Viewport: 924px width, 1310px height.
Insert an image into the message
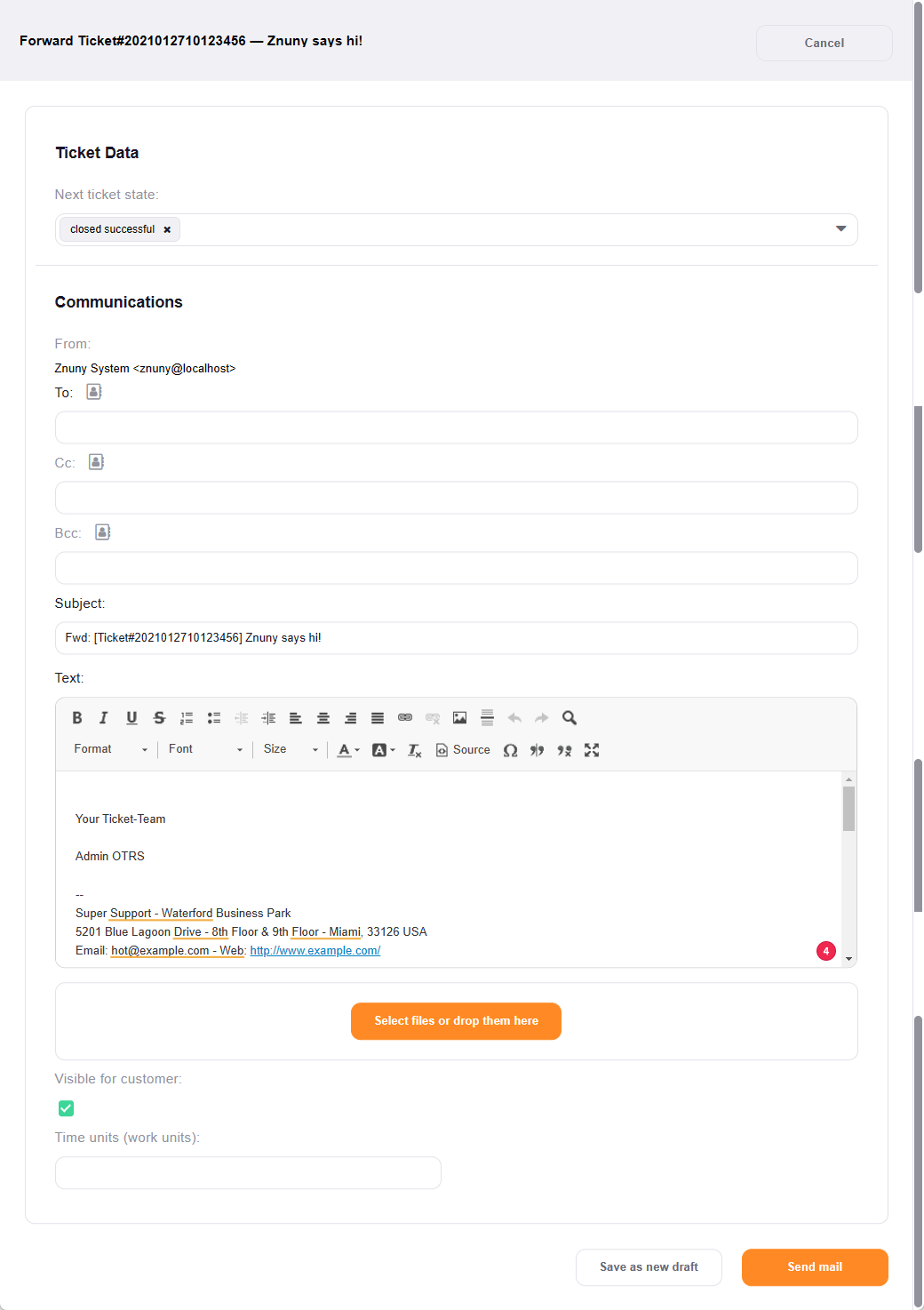(459, 718)
